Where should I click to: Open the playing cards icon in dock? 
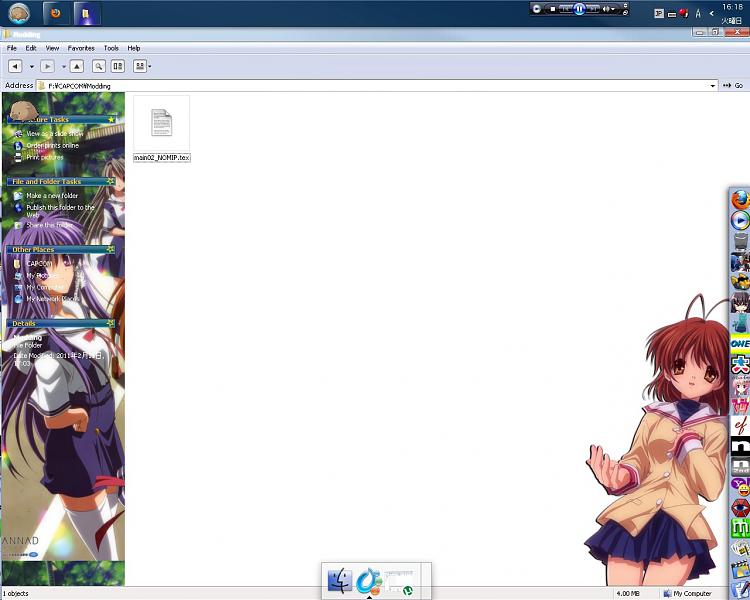(740, 548)
